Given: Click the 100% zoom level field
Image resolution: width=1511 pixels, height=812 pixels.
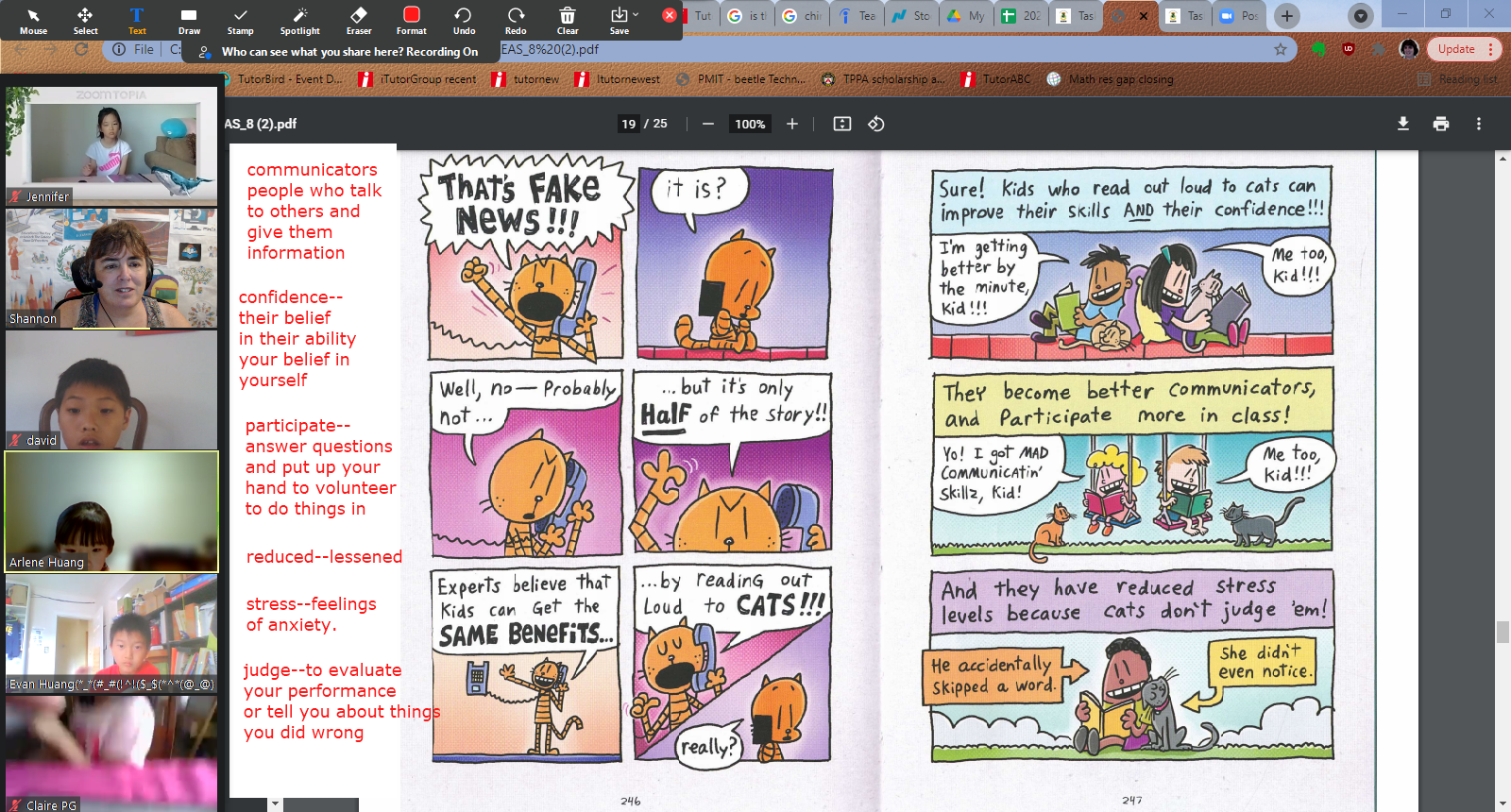Looking at the screenshot, I should coord(750,124).
